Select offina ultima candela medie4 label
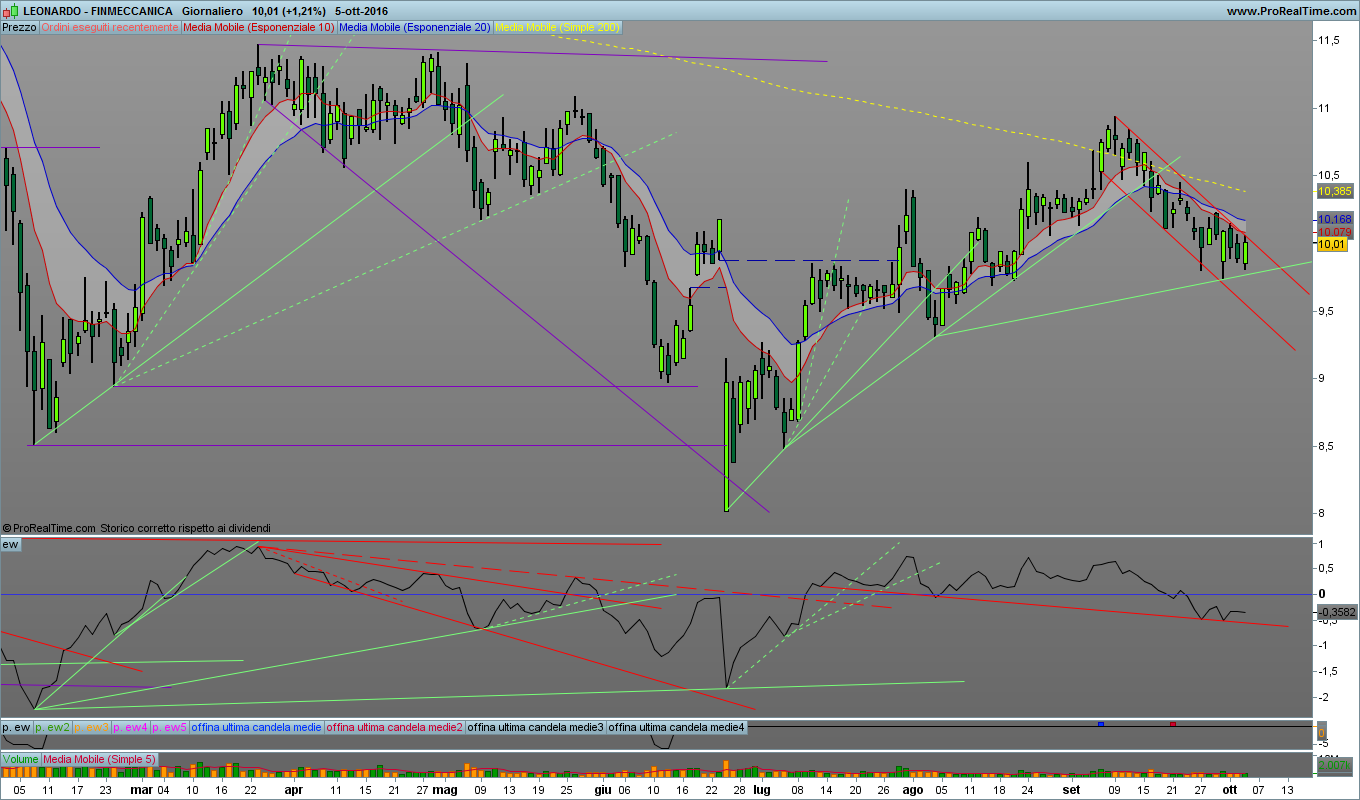 pos(677,727)
